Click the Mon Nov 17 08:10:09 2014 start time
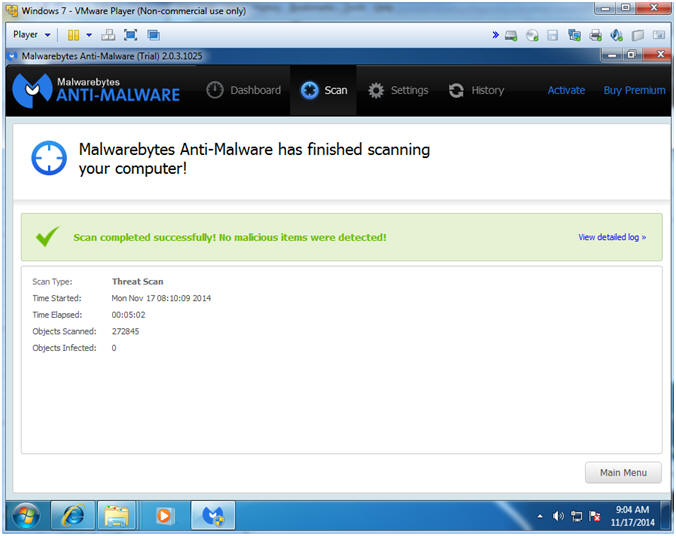Viewport: 676px width, 536px height. click(x=161, y=298)
